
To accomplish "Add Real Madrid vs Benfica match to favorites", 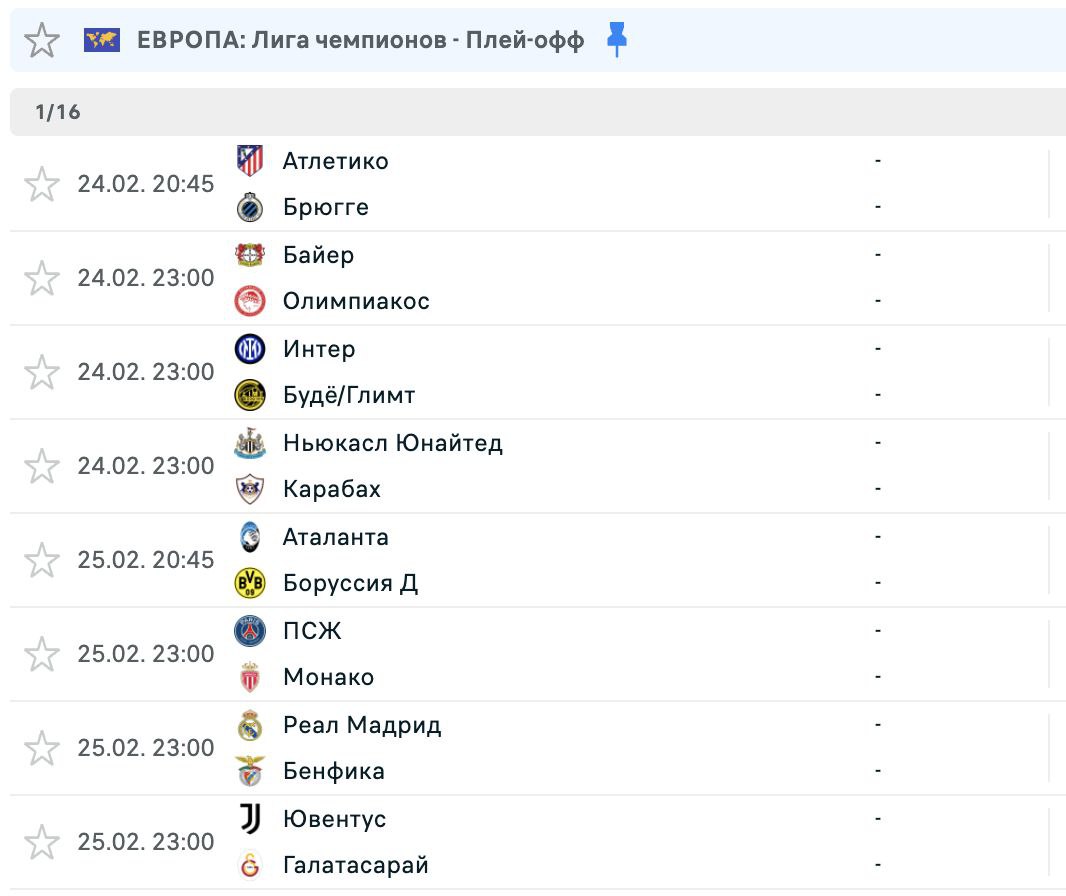I will click(x=42, y=748).
